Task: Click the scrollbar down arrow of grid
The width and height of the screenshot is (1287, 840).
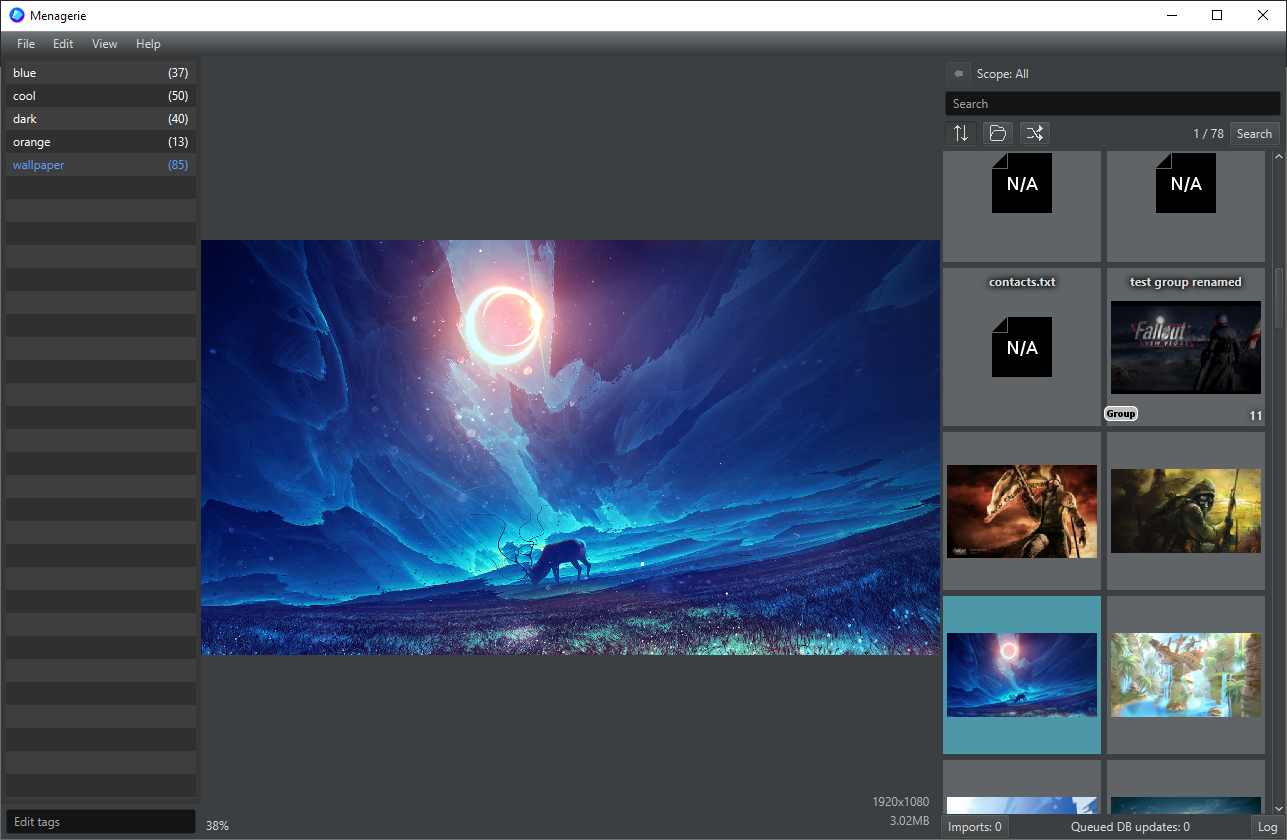Action: [1278, 807]
